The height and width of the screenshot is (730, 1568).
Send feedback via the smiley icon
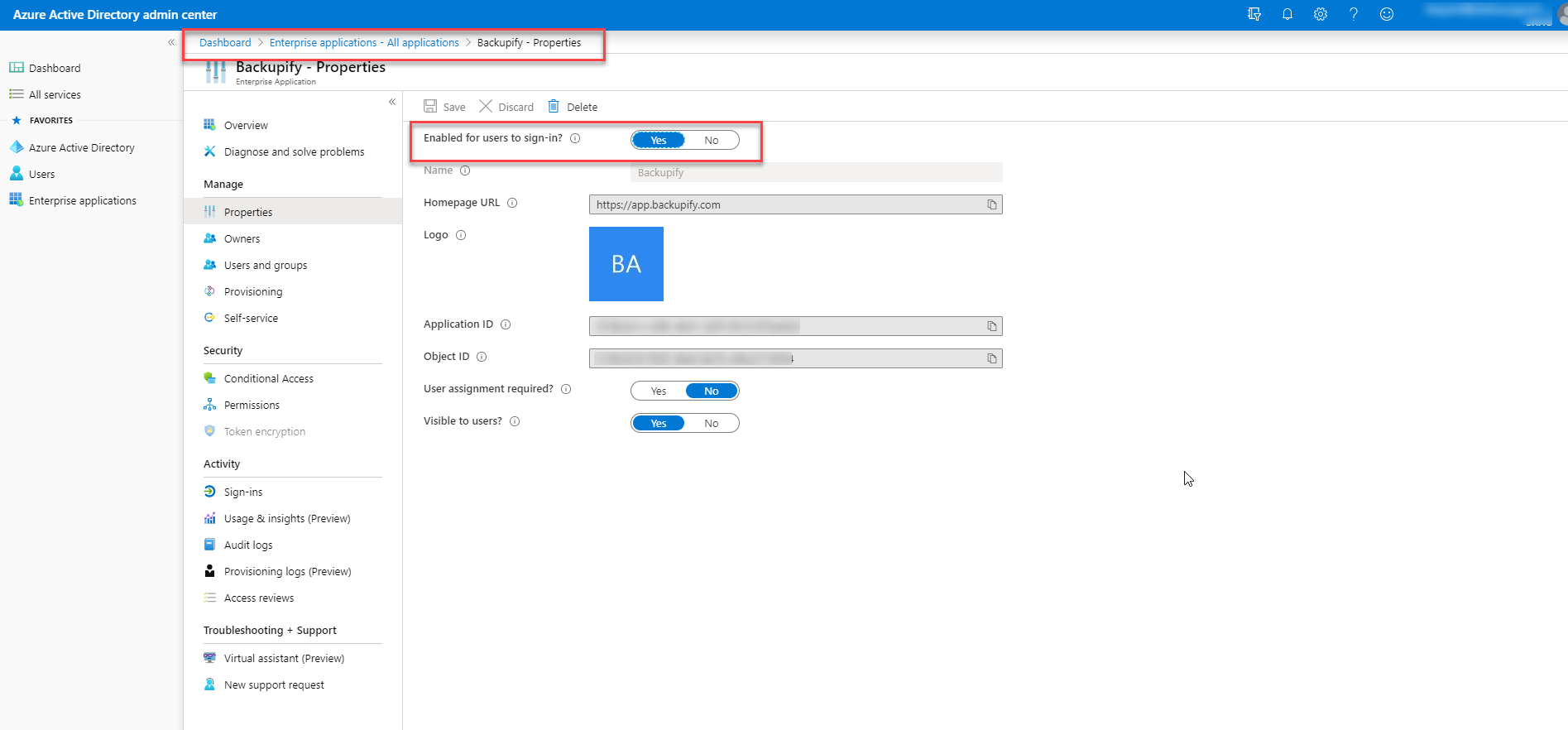(1387, 14)
